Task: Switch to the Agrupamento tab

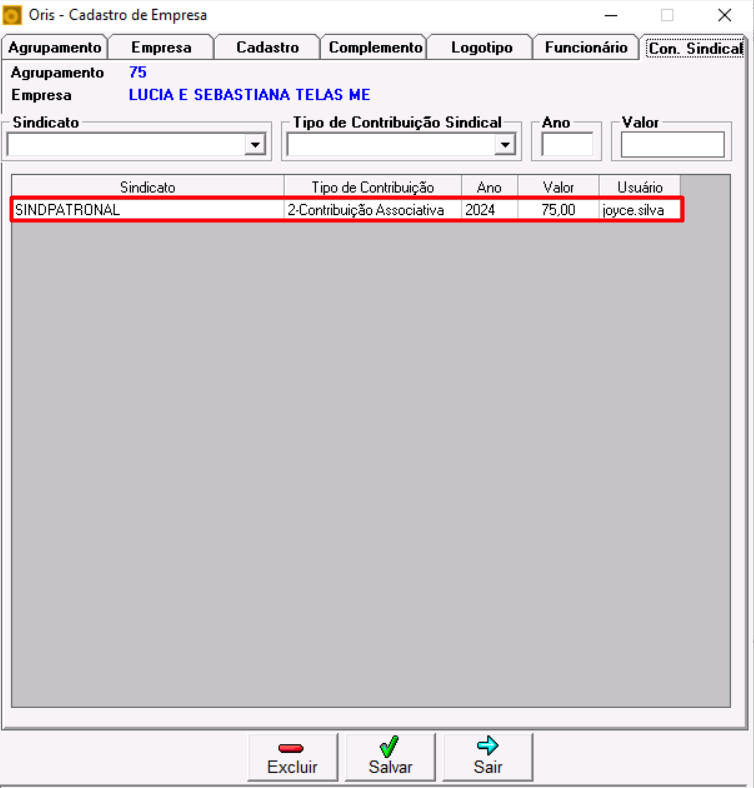Action: point(54,47)
